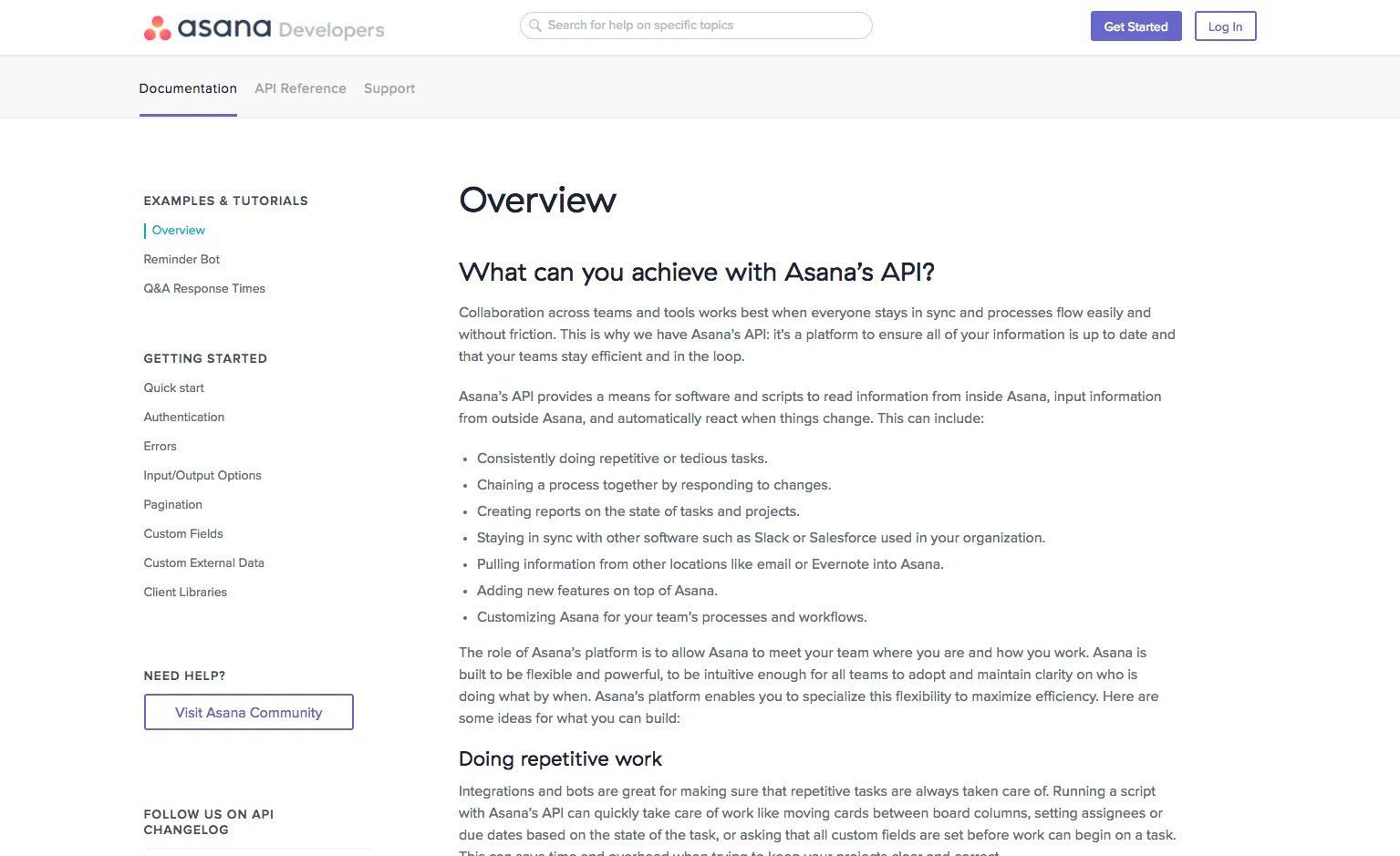
Task: Click the Log In button
Action: 1225,26
